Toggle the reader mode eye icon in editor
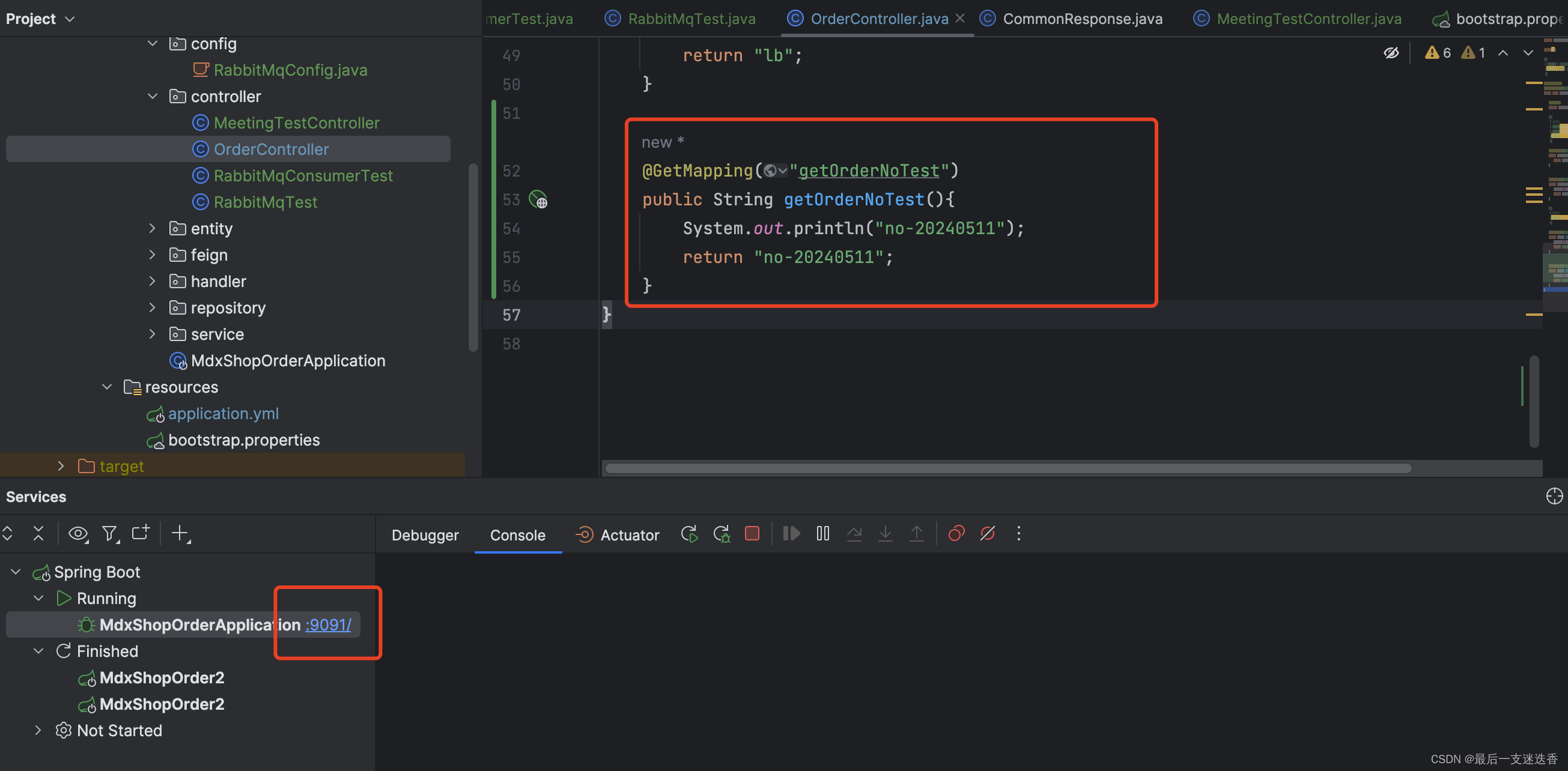Screen dimensions: 1568x771 coord(1391,53)
